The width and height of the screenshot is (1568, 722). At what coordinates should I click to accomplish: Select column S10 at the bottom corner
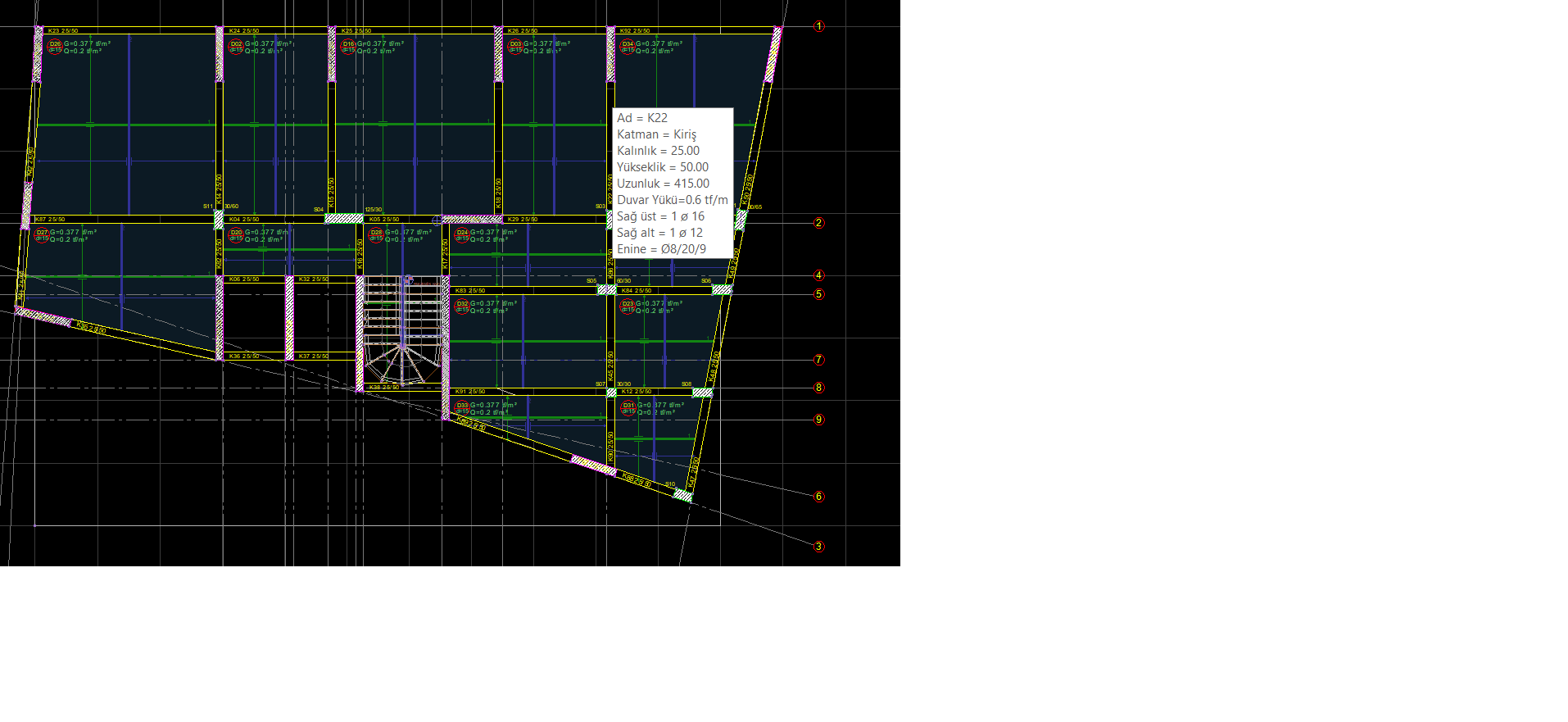click(x=682, y=494)
